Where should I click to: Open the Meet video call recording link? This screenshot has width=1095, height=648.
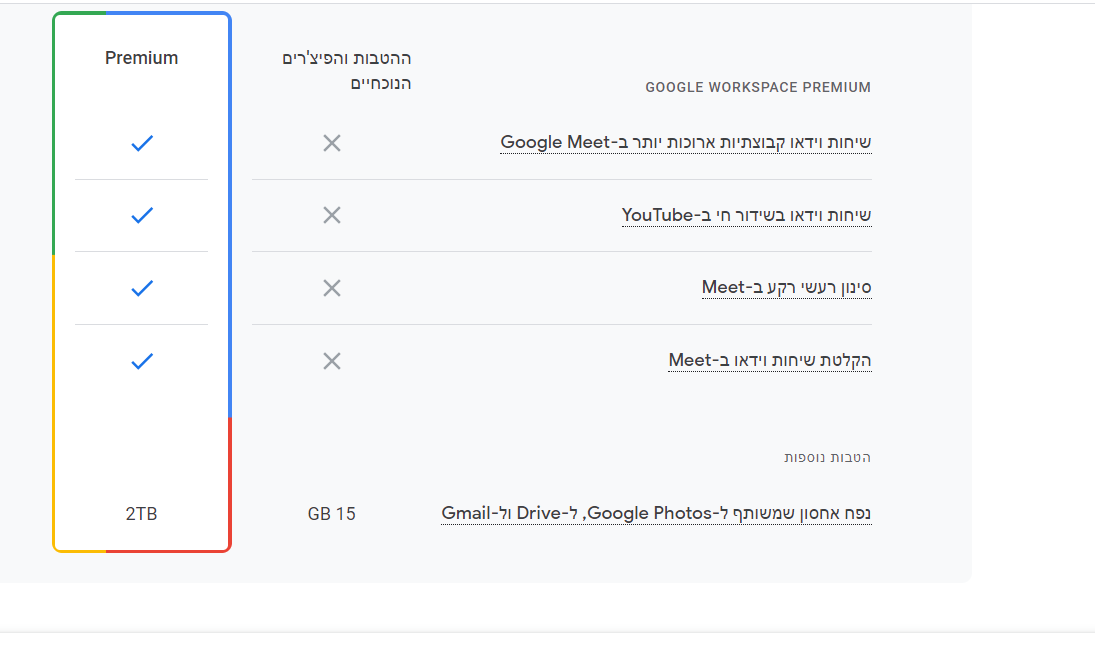pos(770,360)
